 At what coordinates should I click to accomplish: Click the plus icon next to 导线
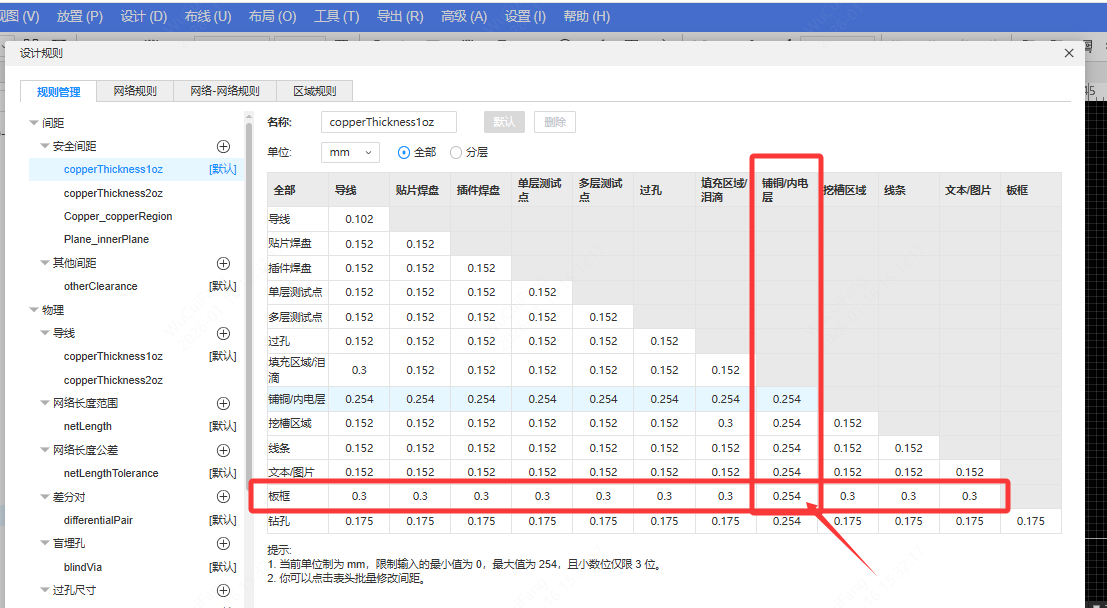click(224, 333)
